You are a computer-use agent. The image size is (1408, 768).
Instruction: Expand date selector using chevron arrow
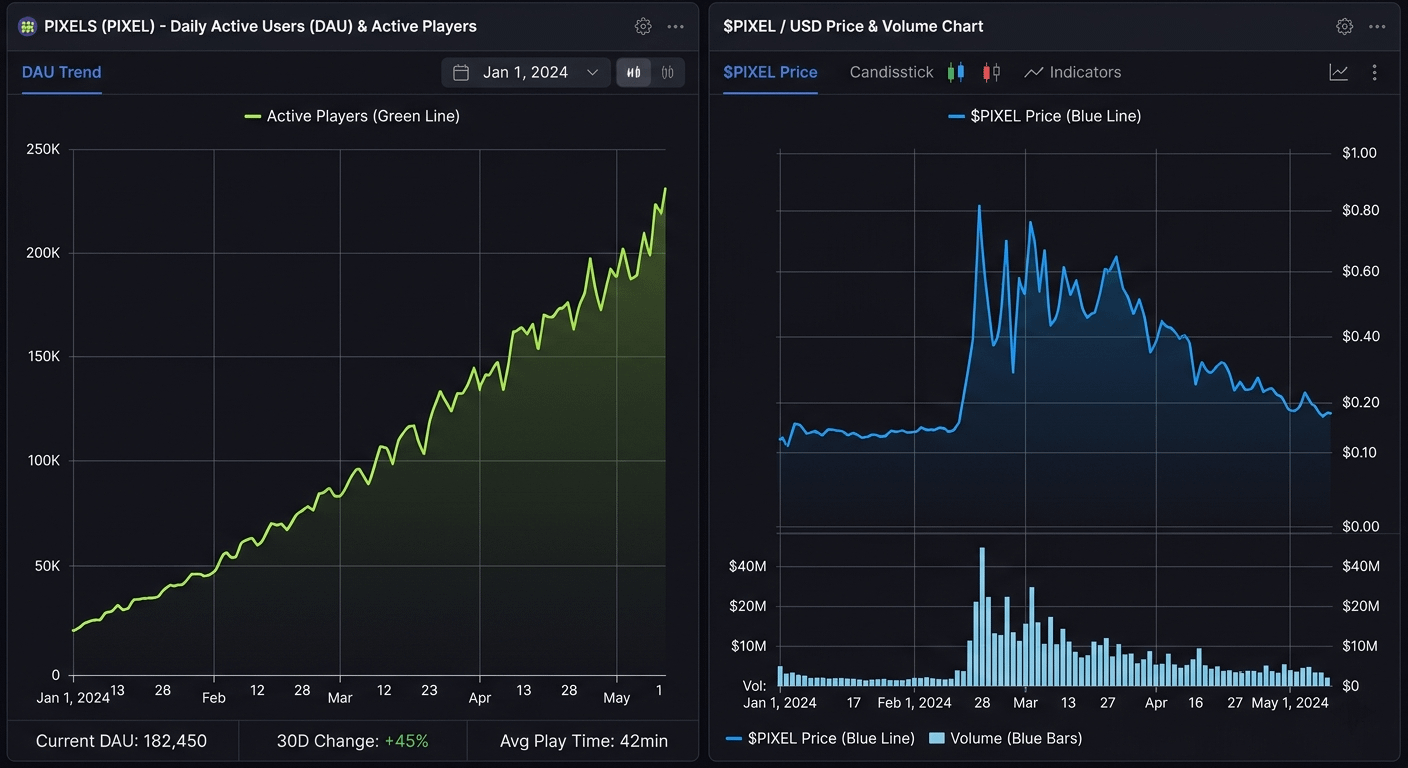[x=592, y=72]
